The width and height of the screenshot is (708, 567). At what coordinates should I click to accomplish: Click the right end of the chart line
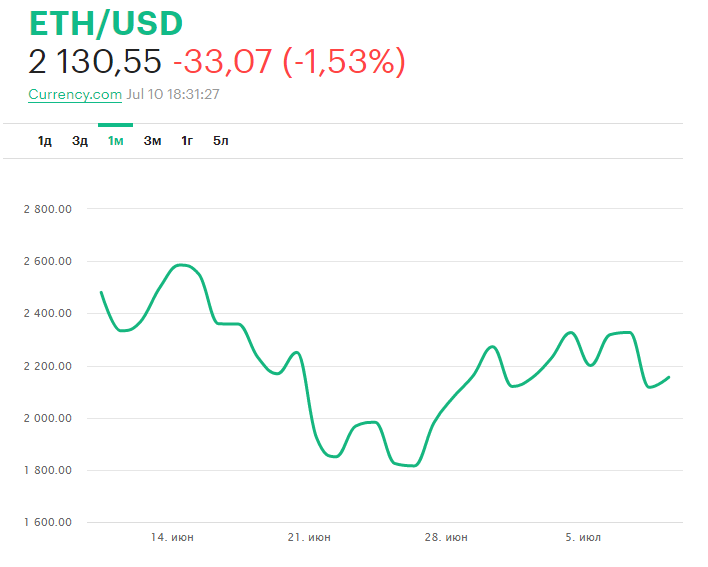coord(668,377)
